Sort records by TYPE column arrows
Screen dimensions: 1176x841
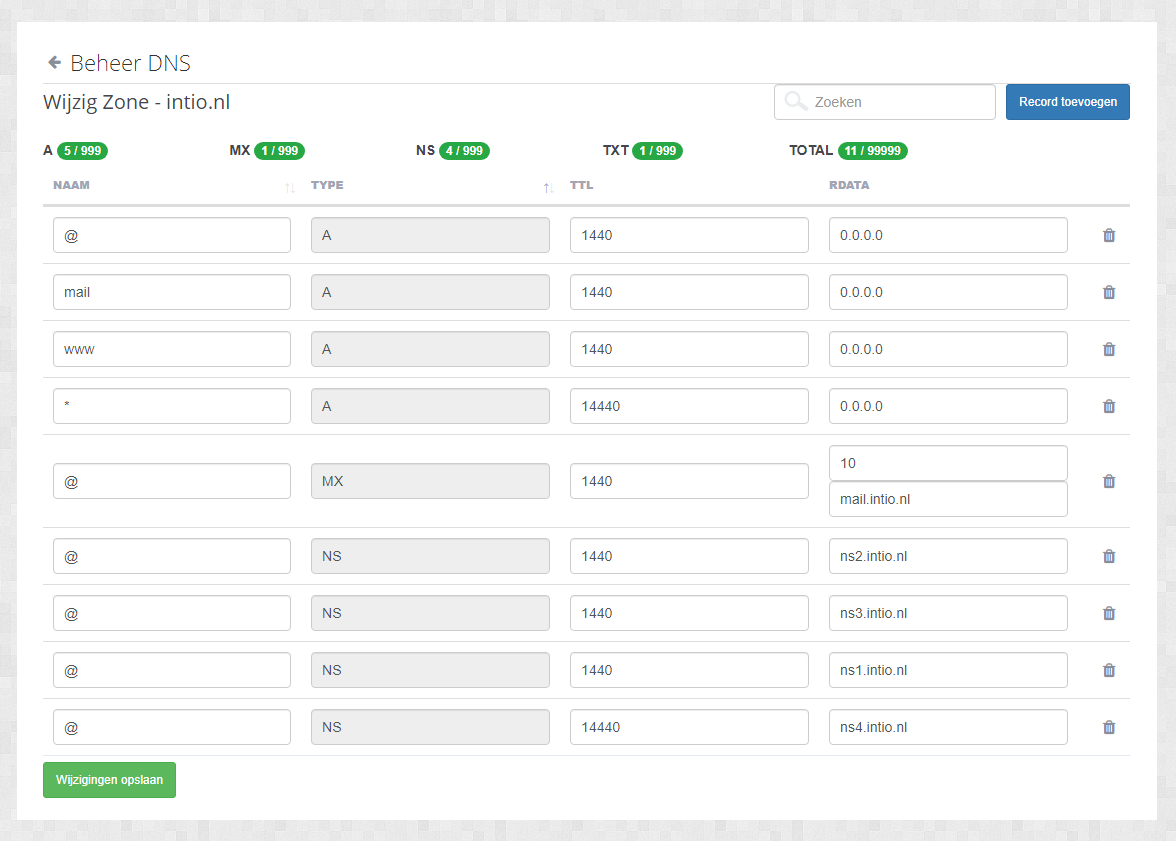coord(548,188)
